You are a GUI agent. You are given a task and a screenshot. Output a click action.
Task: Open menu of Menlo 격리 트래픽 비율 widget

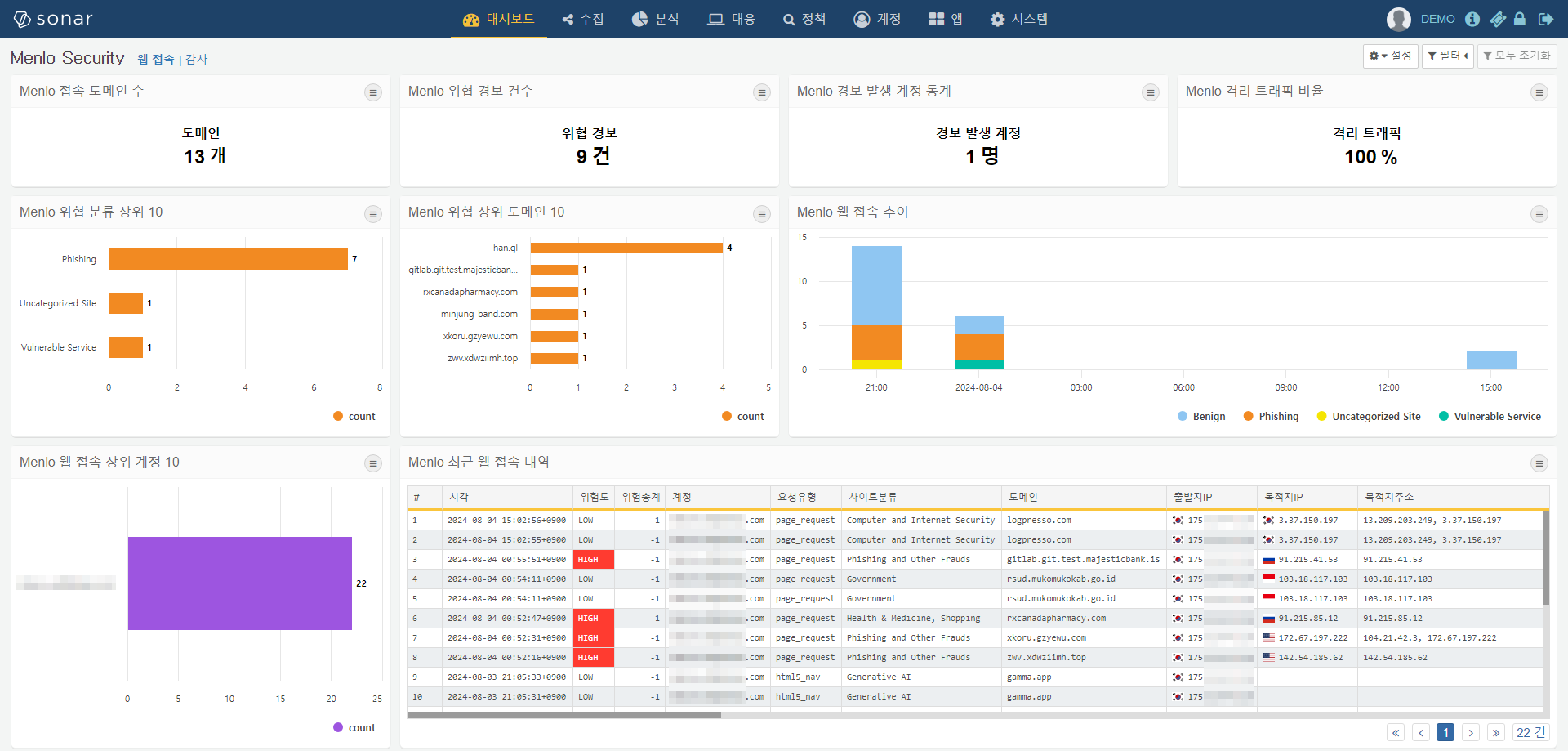(1539, 92)
